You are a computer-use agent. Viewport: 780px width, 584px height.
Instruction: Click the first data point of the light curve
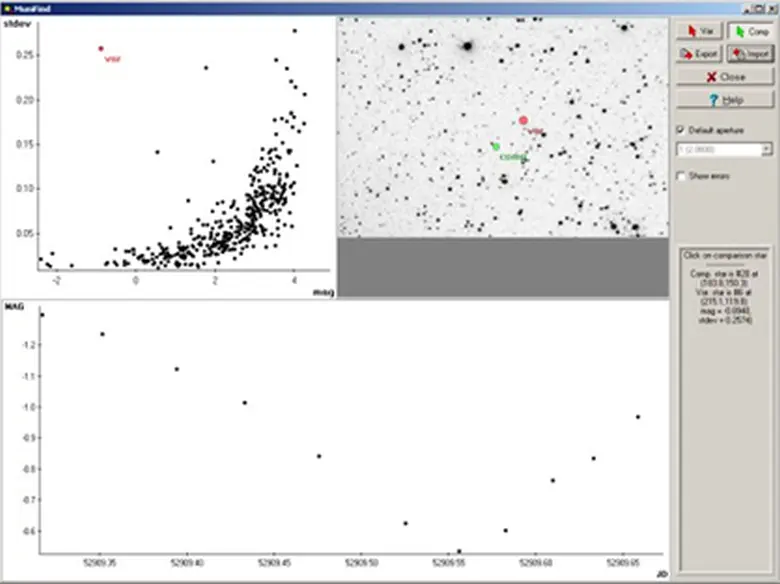[42, 315]
